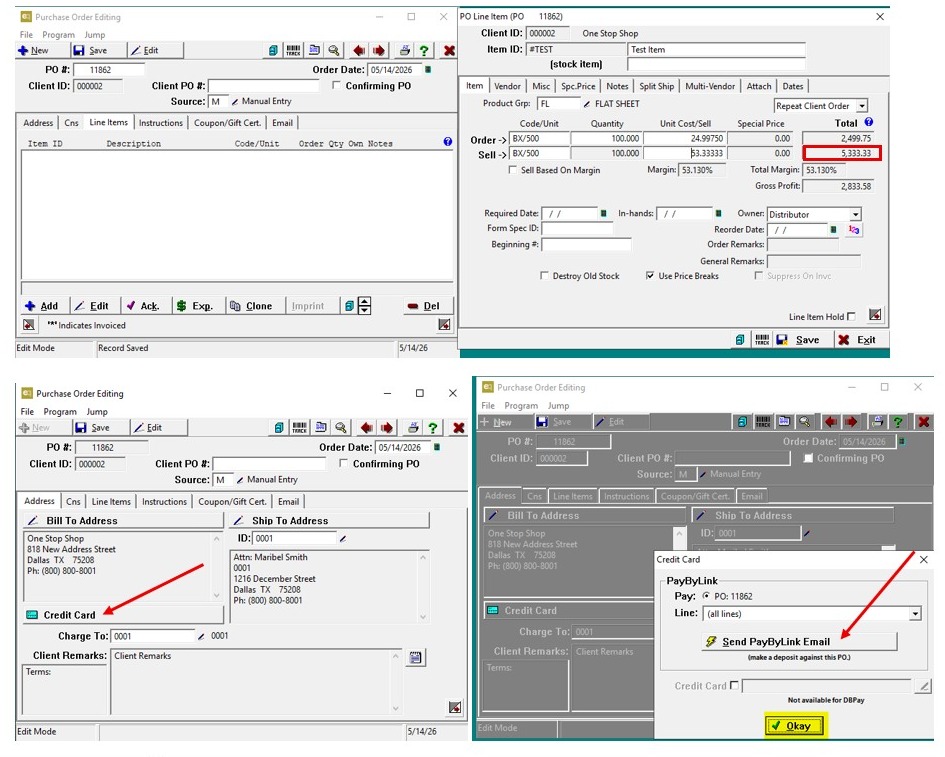Click the up/down stepper next to Imprint
945x757 pixels.
[365, 306]
